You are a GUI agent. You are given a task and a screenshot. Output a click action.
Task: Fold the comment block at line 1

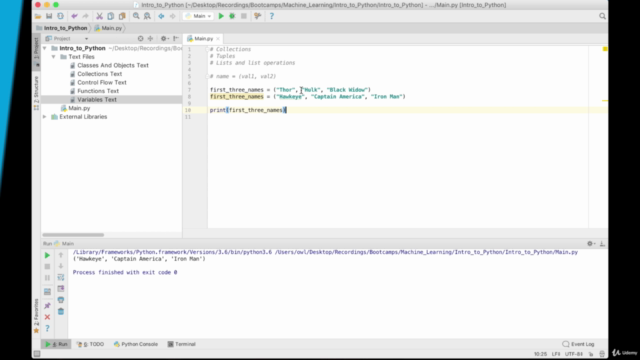pos(207,49)
